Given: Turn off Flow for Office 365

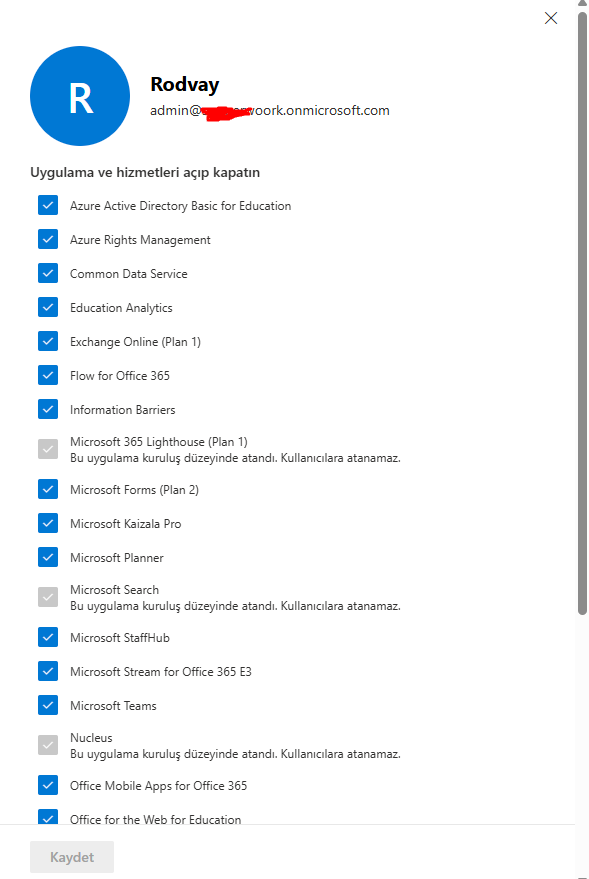Looking at the screenshot, I should point(48,375).
